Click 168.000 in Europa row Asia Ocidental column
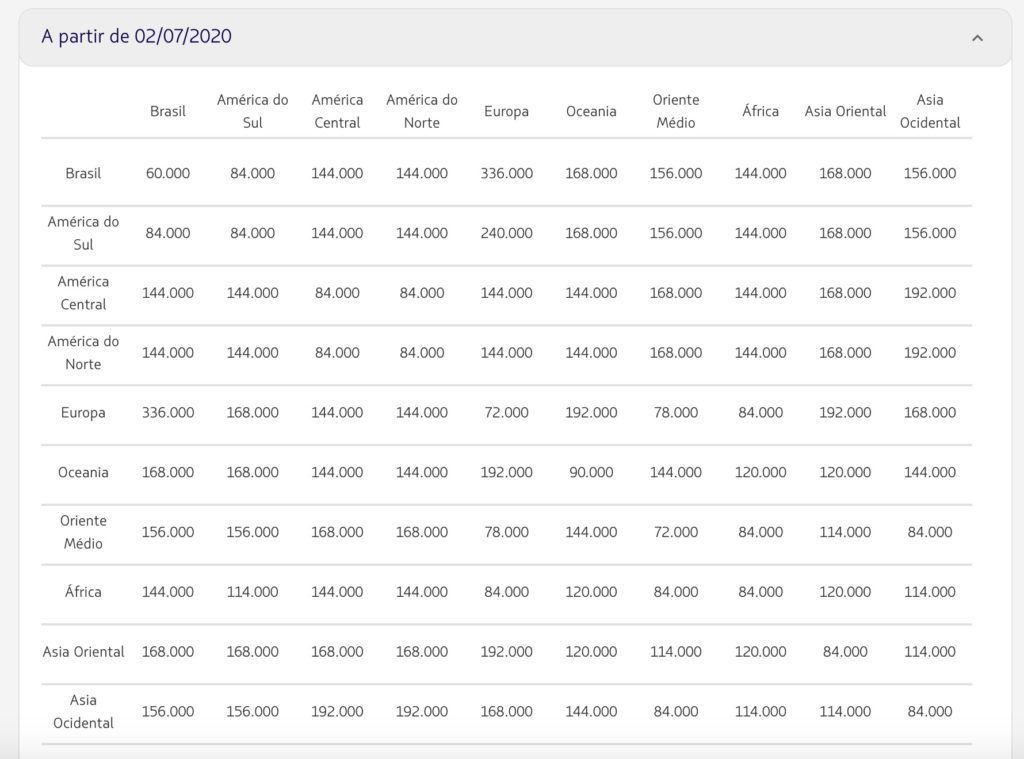Image resolution: width=1024 pixels, height=759 pixels. pyautogui.click(x=930, y=412)
